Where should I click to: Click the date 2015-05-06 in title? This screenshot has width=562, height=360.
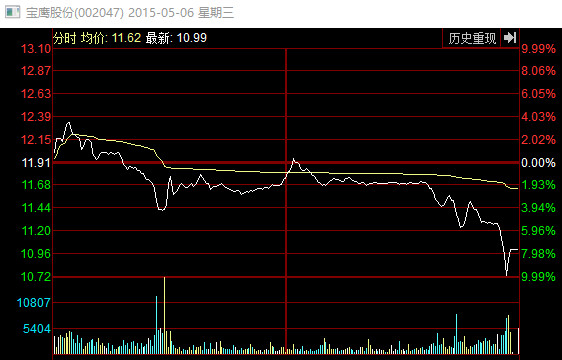(x=161, y=13)
